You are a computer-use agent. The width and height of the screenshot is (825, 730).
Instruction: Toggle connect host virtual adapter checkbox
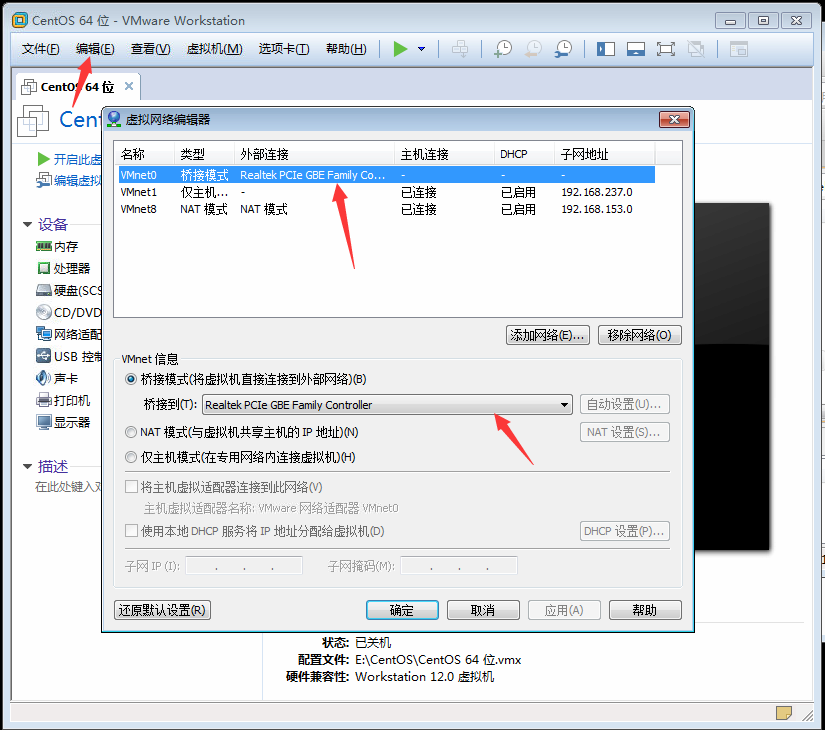point(131,487)
